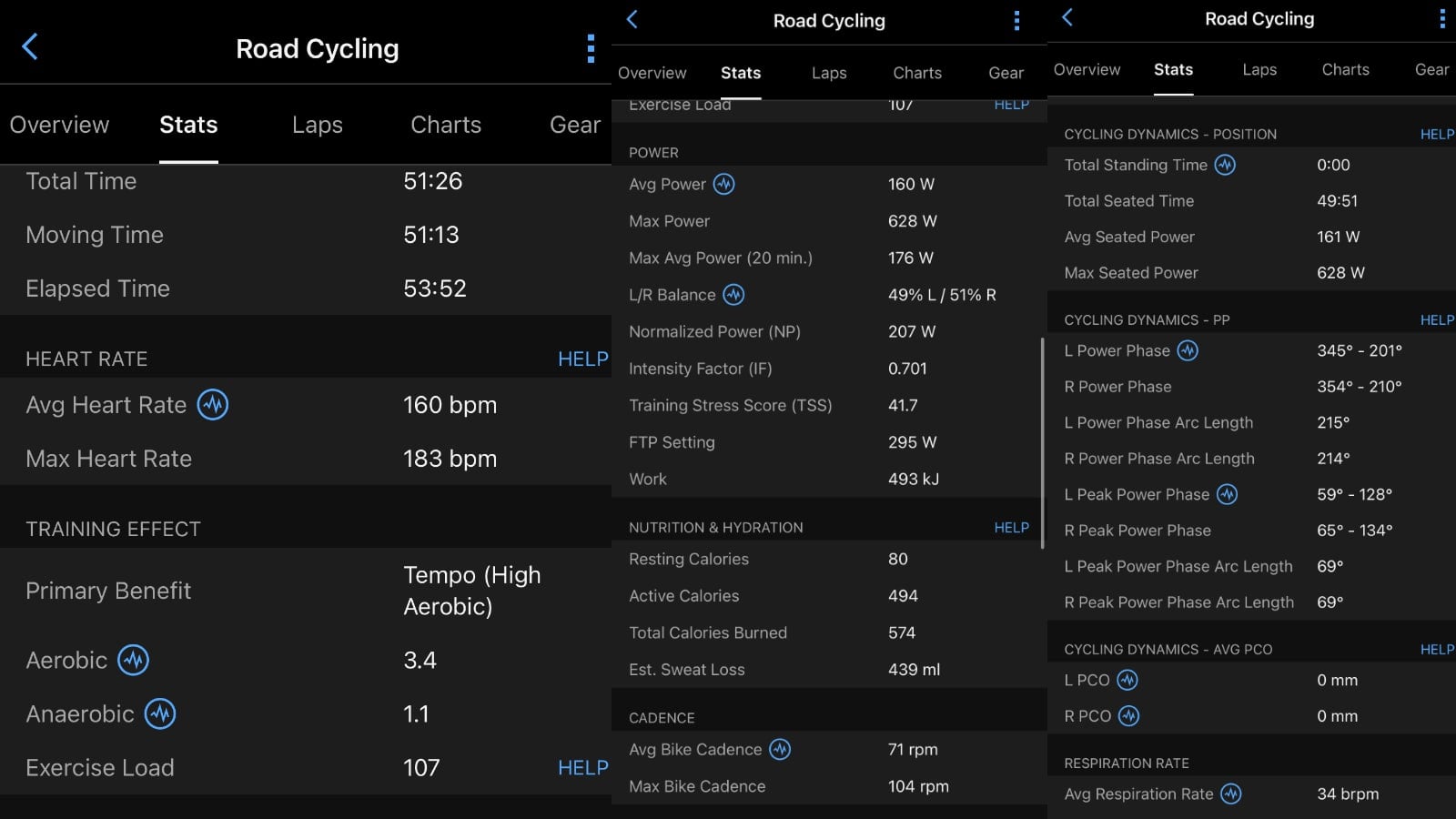Click HELP beside Nutrition & Hydration
Screen dimensions: 1456x819
click(x=1011, y=527)
